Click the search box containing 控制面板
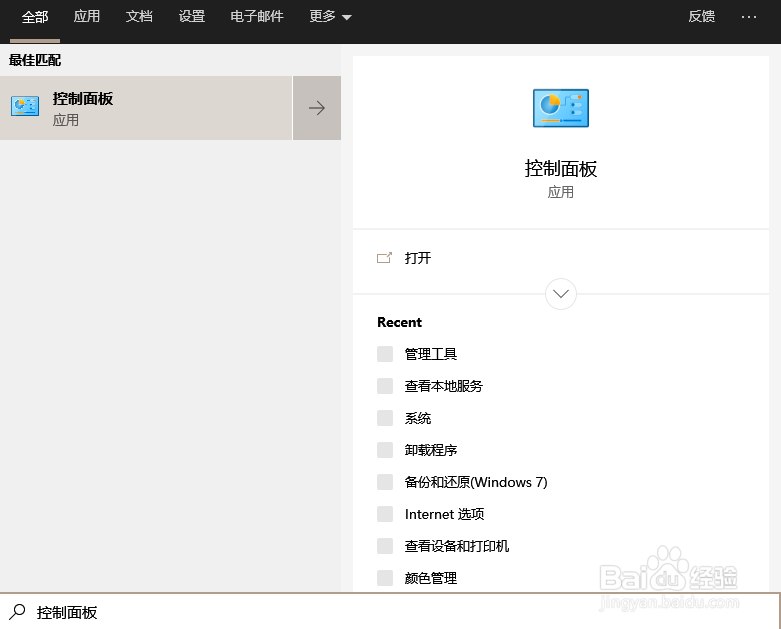 (390, 612)
